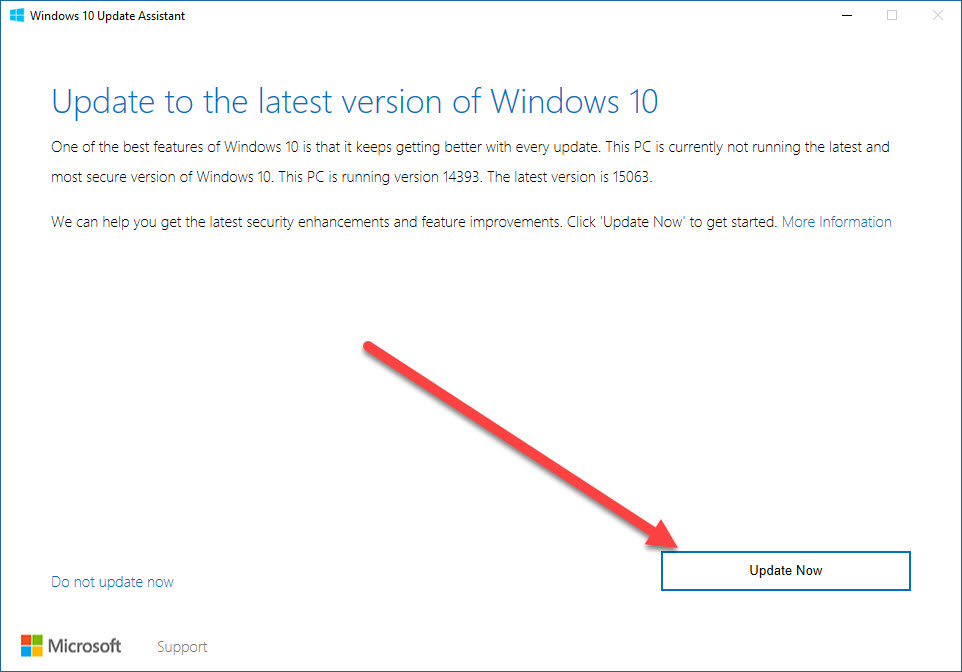Click the Windows logo icon in title bar
This screenshot has width=962, height=672.
click(x=17, y=15)
